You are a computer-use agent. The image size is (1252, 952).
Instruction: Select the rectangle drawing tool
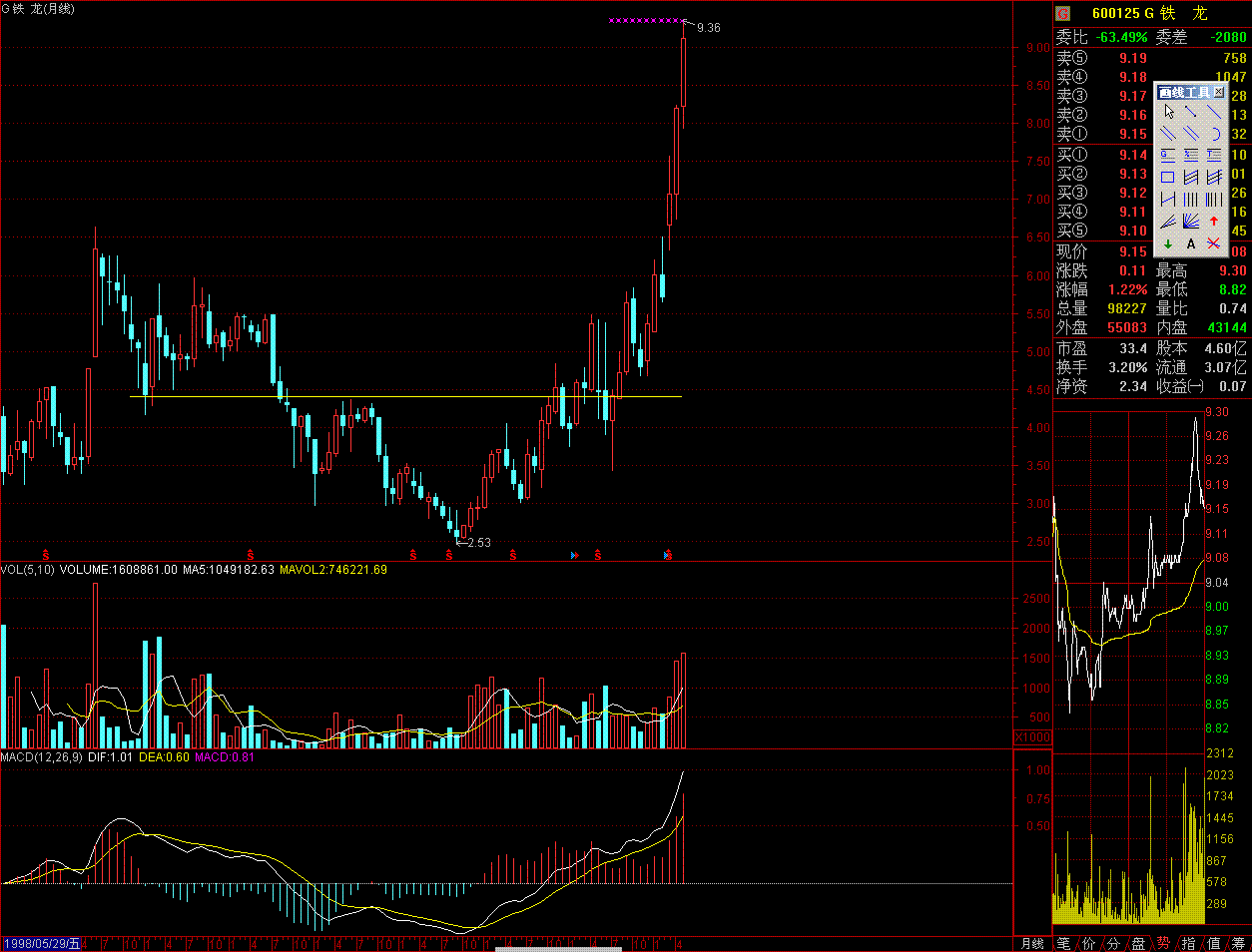(1168, 177)
